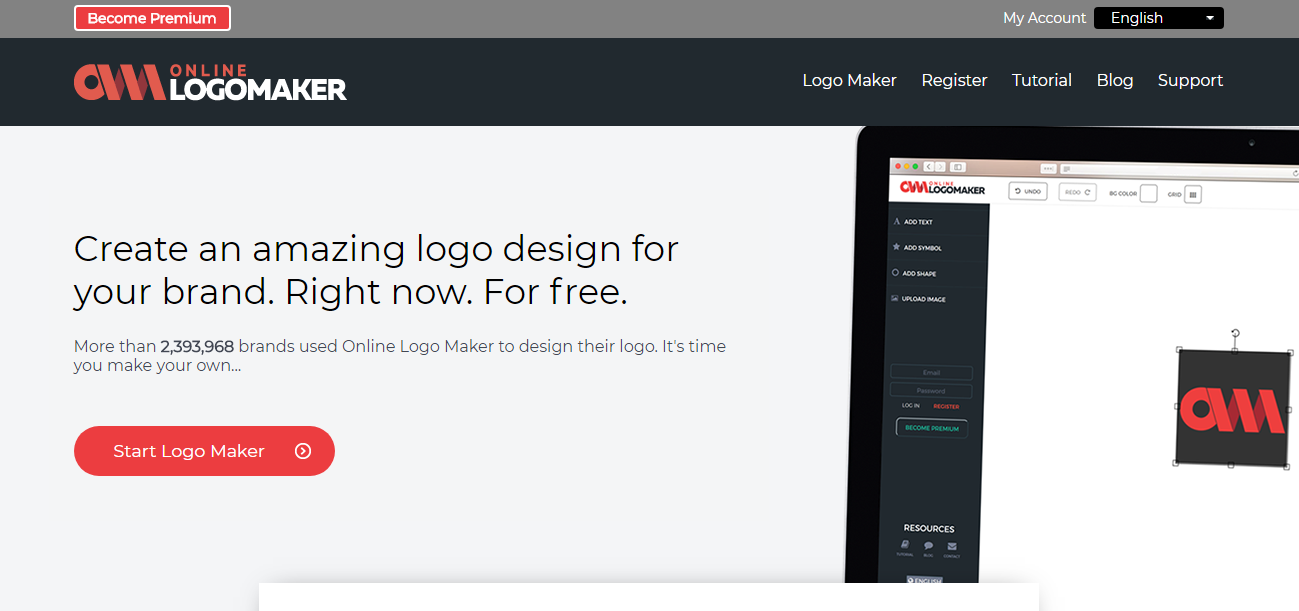This screenshot has height=611, width=1299.
Task: Click the Tutorial resource icon in mockup
Action: coord(905,546)
